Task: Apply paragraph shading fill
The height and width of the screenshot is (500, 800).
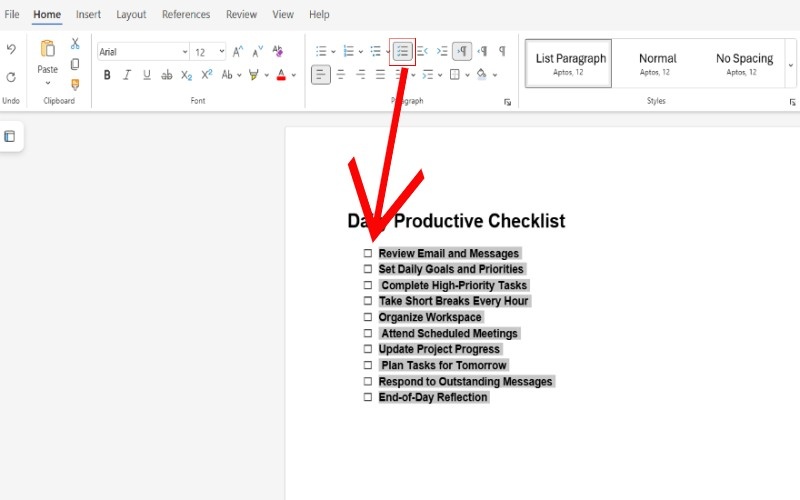Action: (x=482, y=74)
